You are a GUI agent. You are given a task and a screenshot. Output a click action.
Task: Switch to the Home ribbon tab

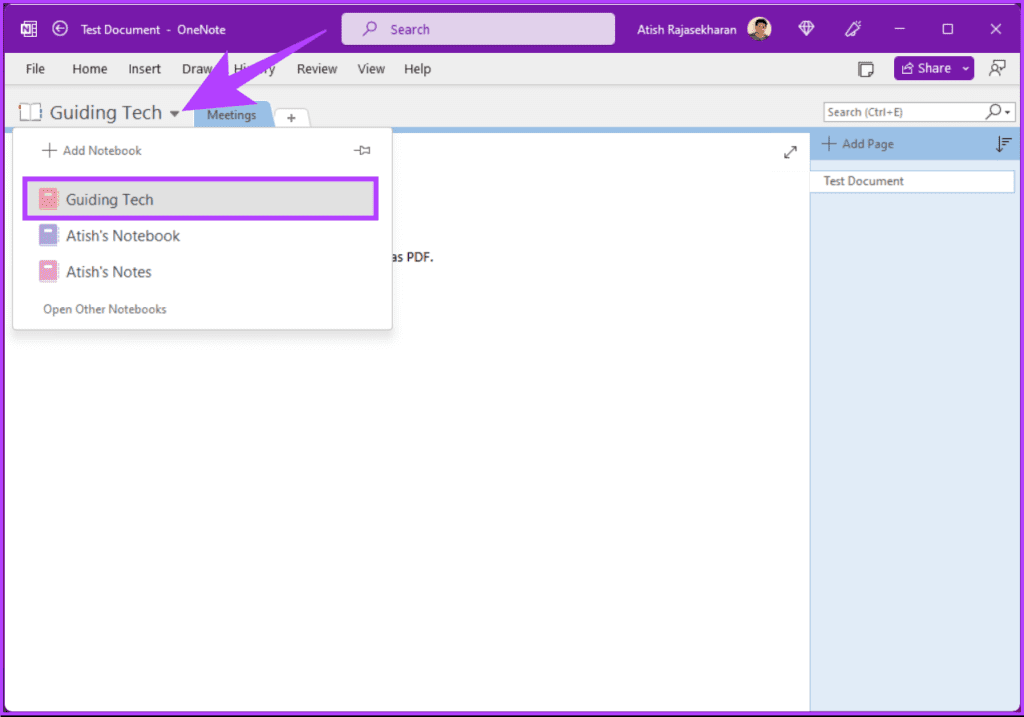coord(89,69)
